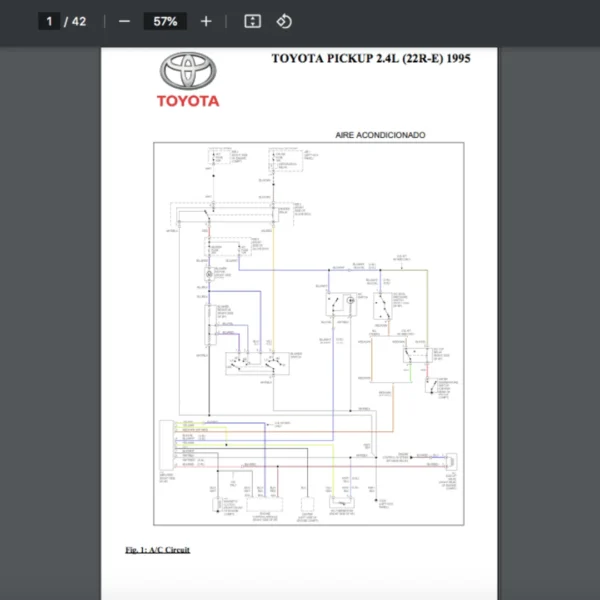Click the Toyota emblem logo

[x=187, y=71]
